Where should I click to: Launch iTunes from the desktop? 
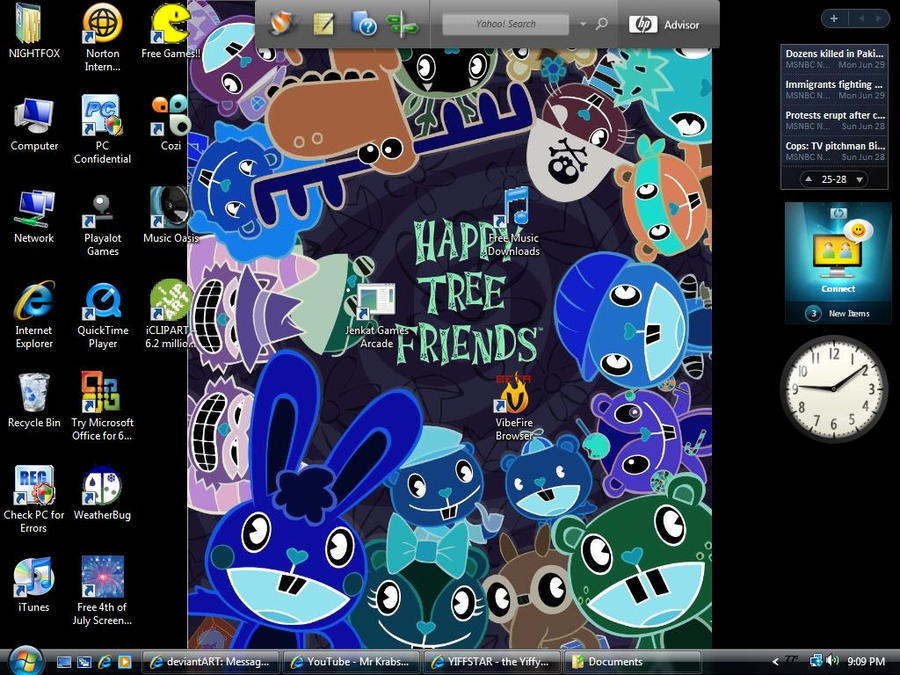tap(34, 586)
